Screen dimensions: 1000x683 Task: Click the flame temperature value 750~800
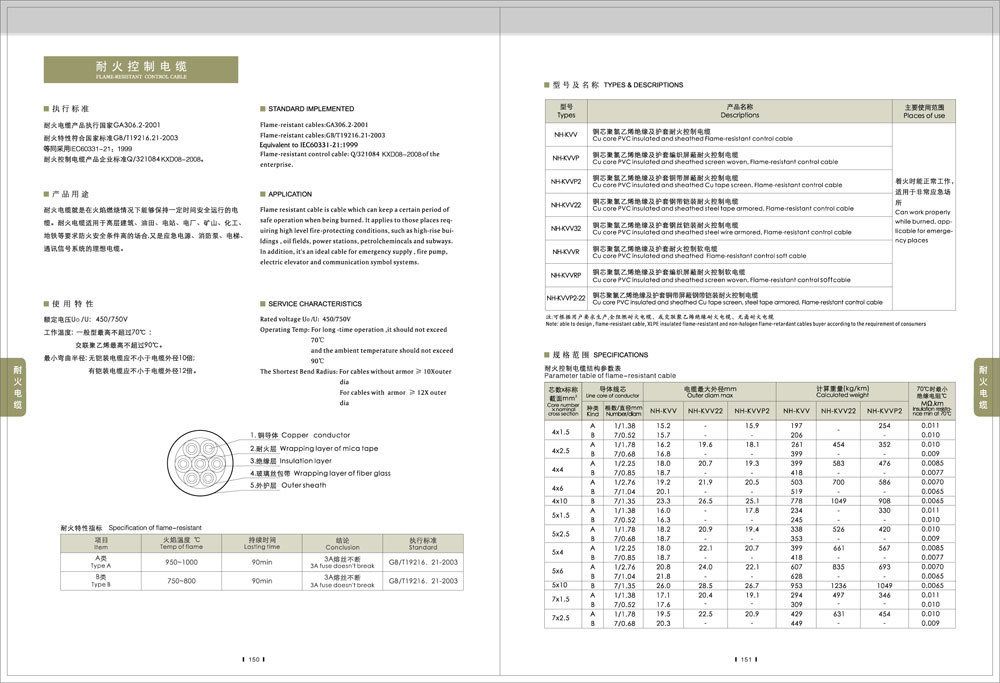pyautogui.click(x=181, y=581)
